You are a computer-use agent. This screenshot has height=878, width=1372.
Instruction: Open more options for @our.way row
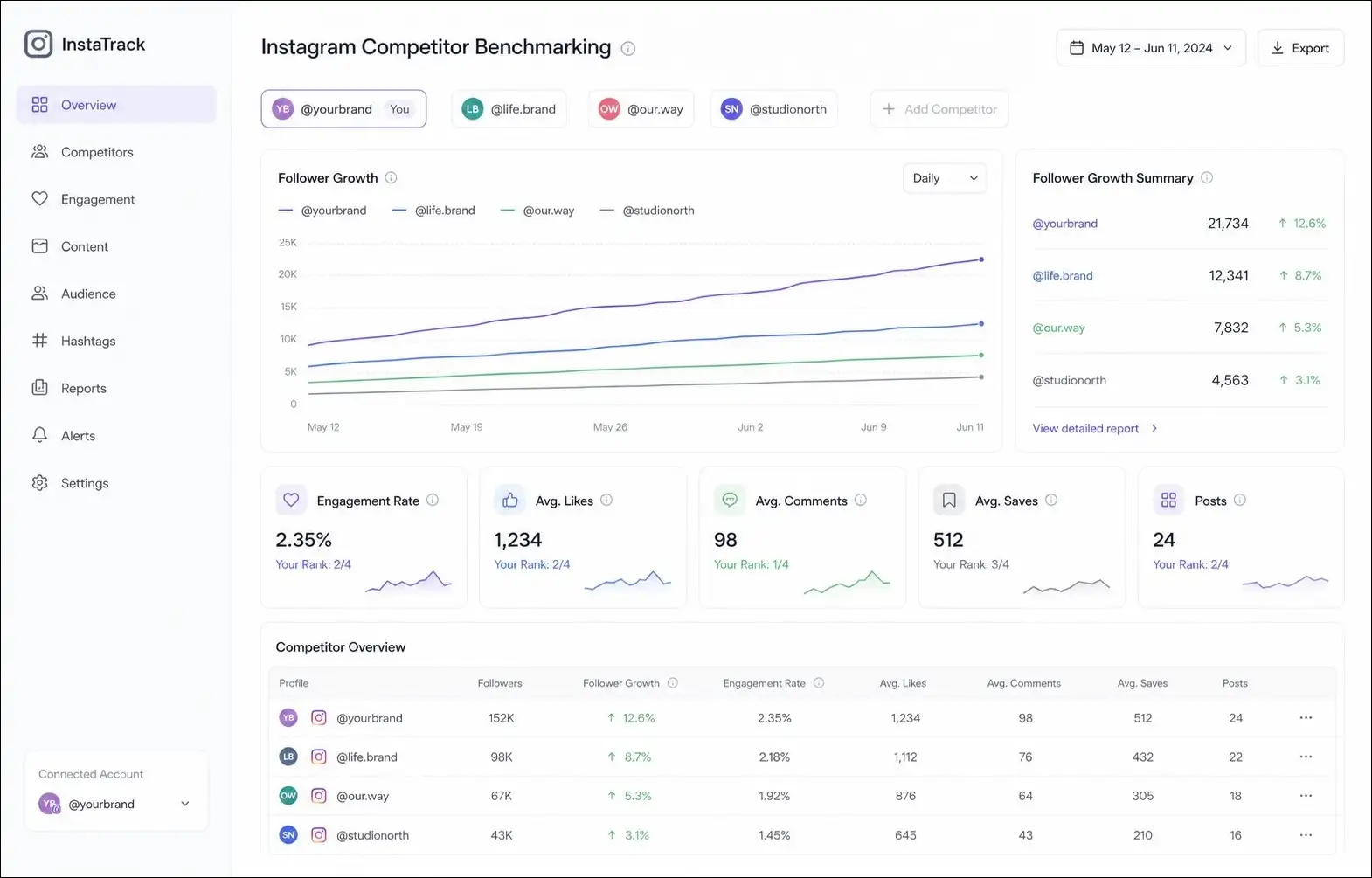click(1306, 796)
